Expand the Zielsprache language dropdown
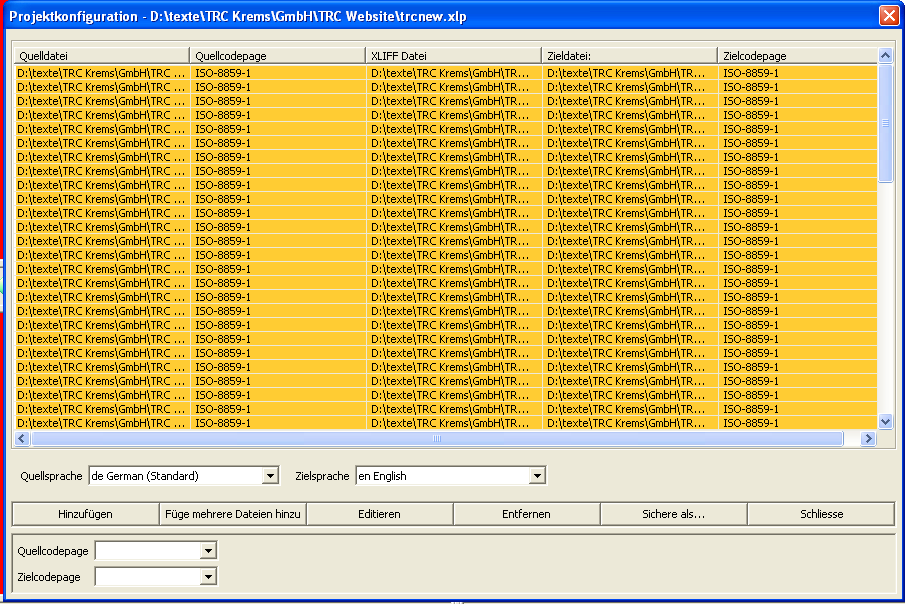Screen dimensions: 905x604 coord(537,476)
